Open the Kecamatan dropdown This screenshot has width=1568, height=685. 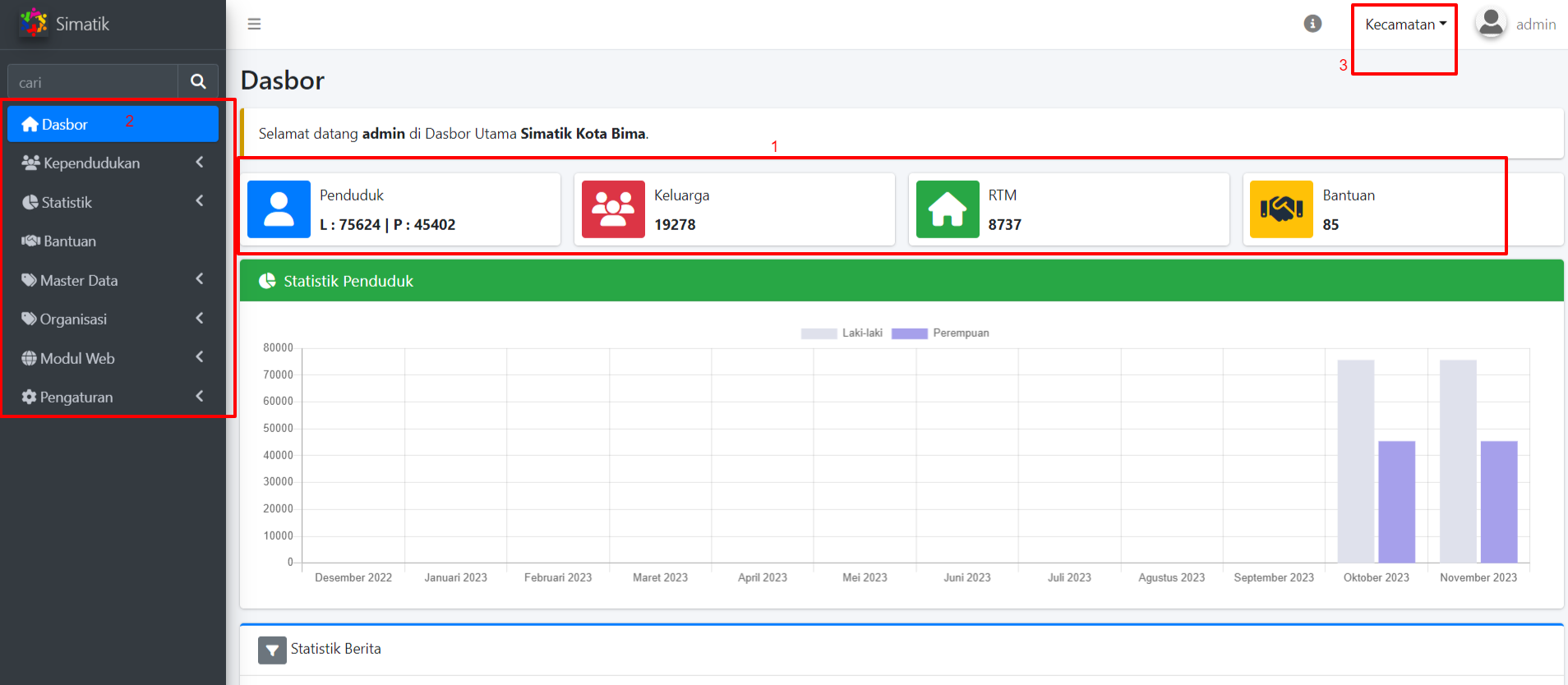point(1405,25)
